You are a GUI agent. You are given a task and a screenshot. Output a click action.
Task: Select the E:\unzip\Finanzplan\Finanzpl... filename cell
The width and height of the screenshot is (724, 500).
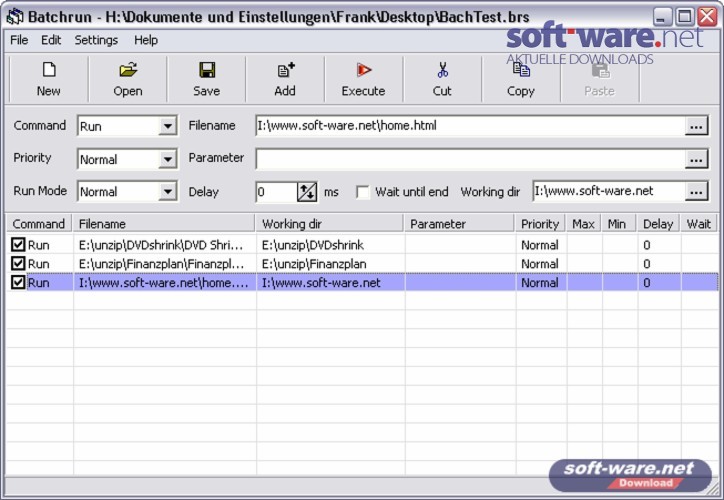(x=164, y=264)
